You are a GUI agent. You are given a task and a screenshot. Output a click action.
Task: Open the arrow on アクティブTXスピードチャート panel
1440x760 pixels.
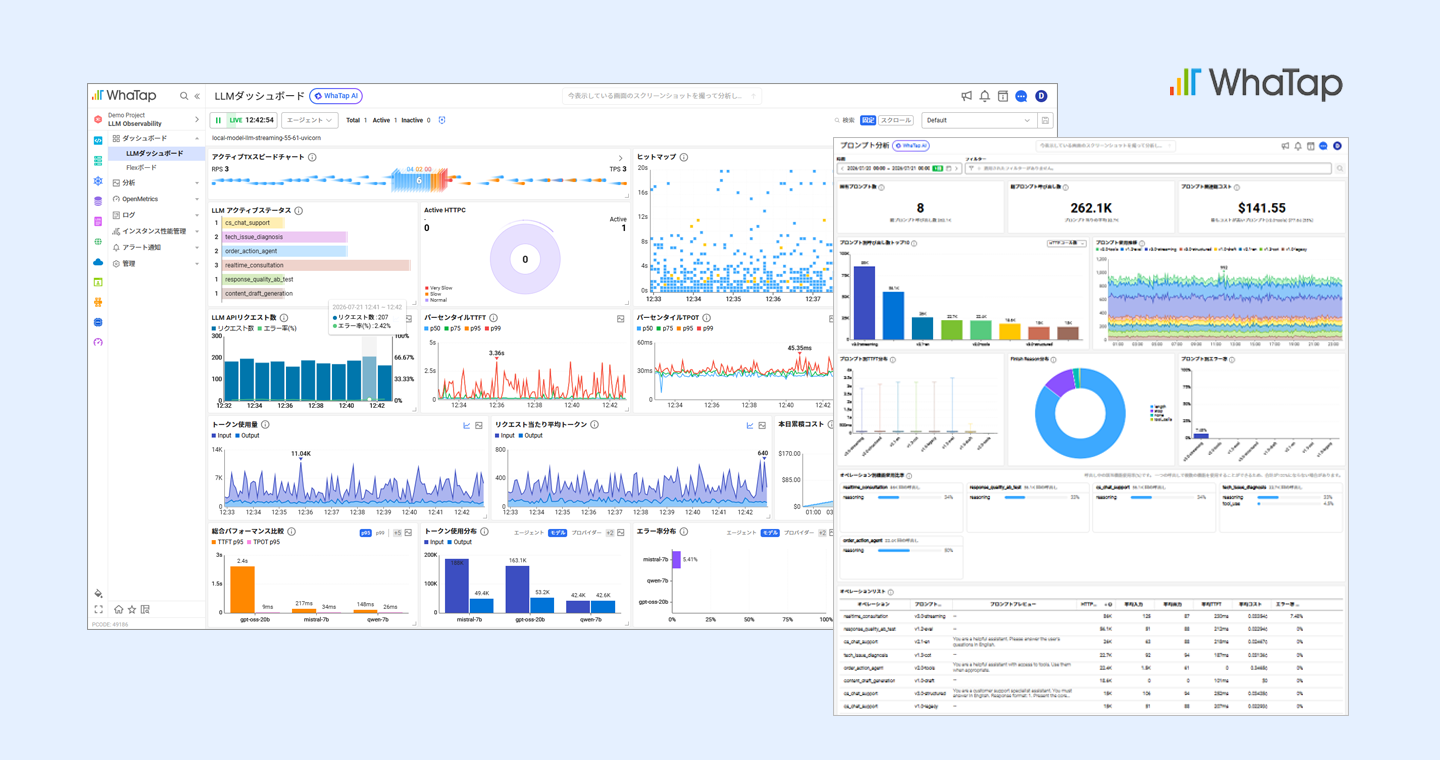620,158
